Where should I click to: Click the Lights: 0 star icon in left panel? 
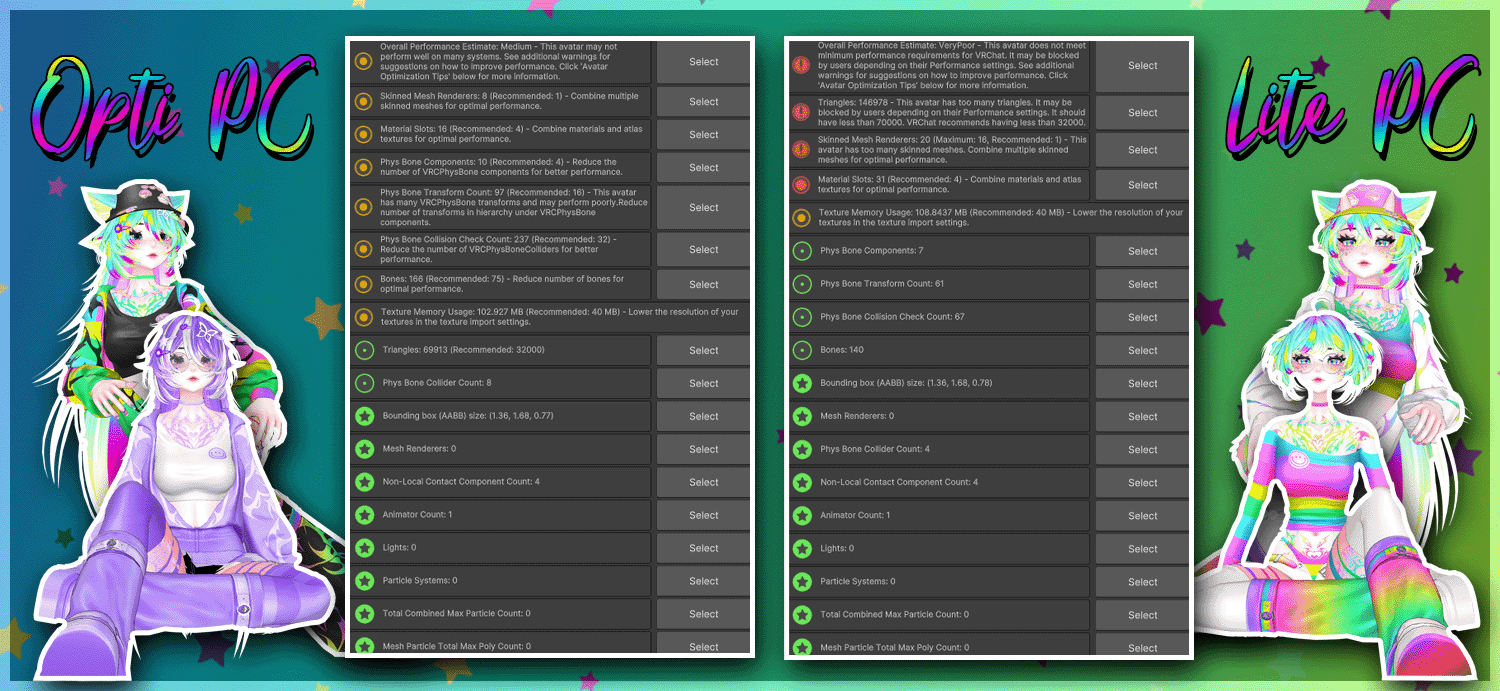click(364, 548)
